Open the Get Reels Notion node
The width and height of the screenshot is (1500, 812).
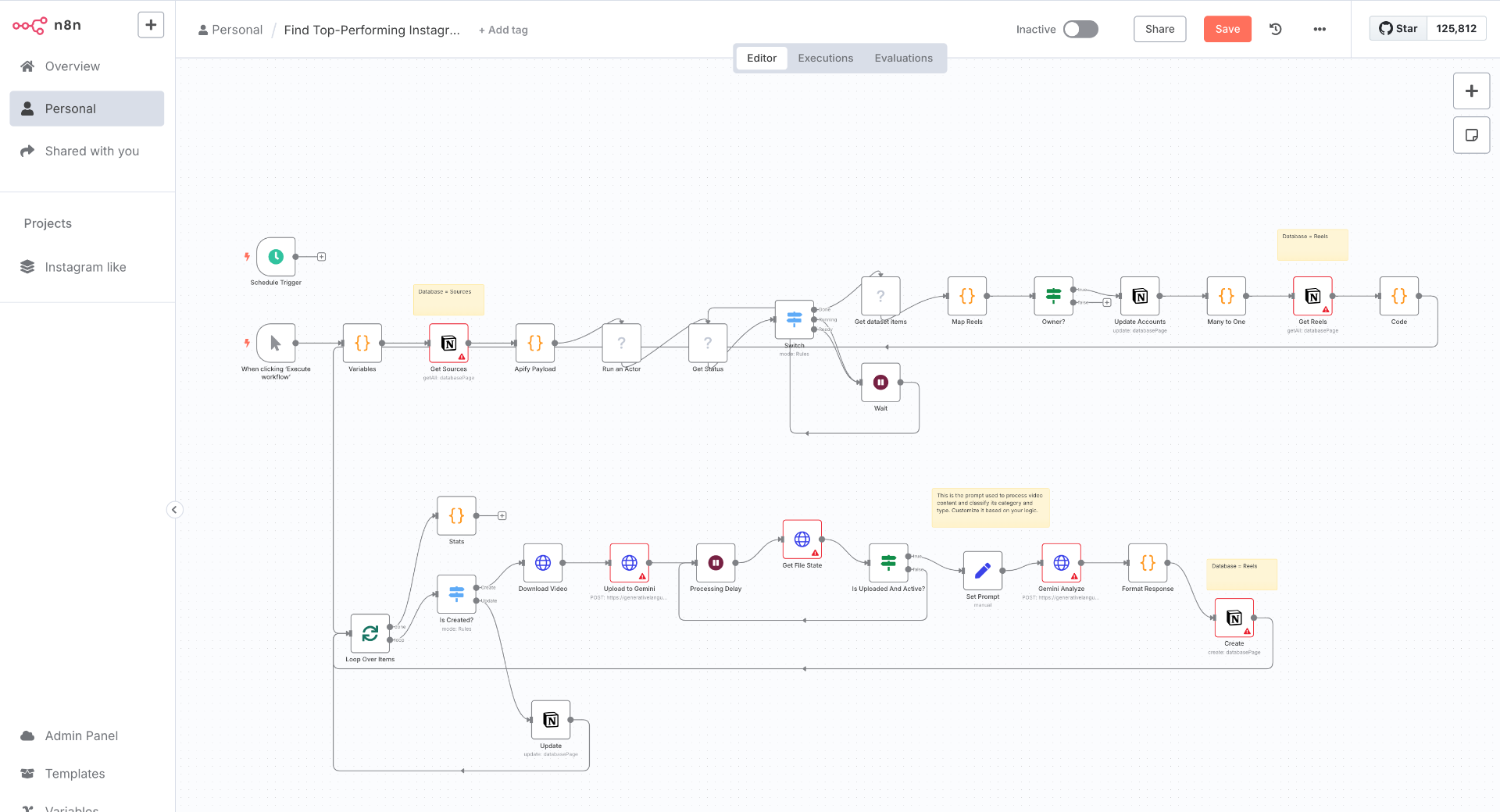(1312, 296)
